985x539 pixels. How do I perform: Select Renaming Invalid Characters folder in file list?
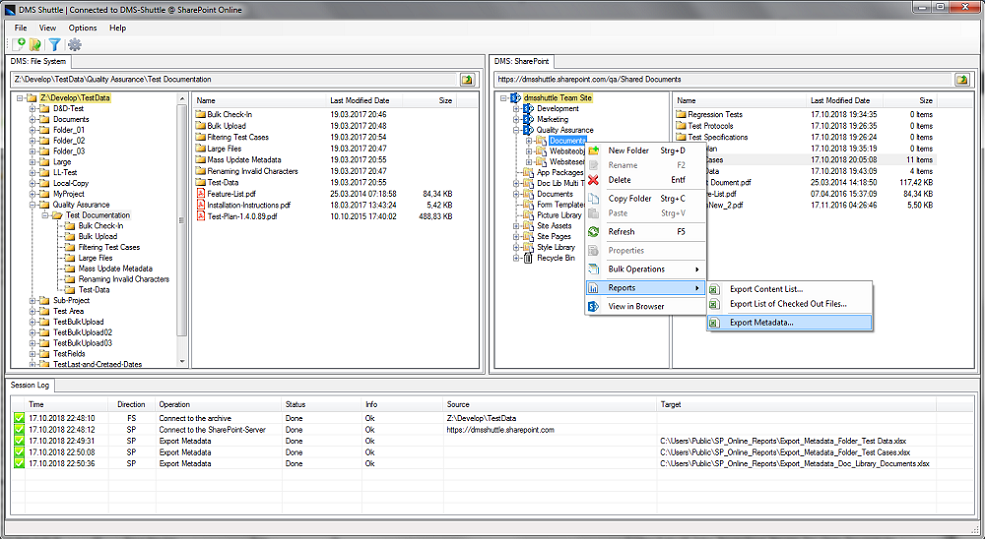[x=252, y=171]
